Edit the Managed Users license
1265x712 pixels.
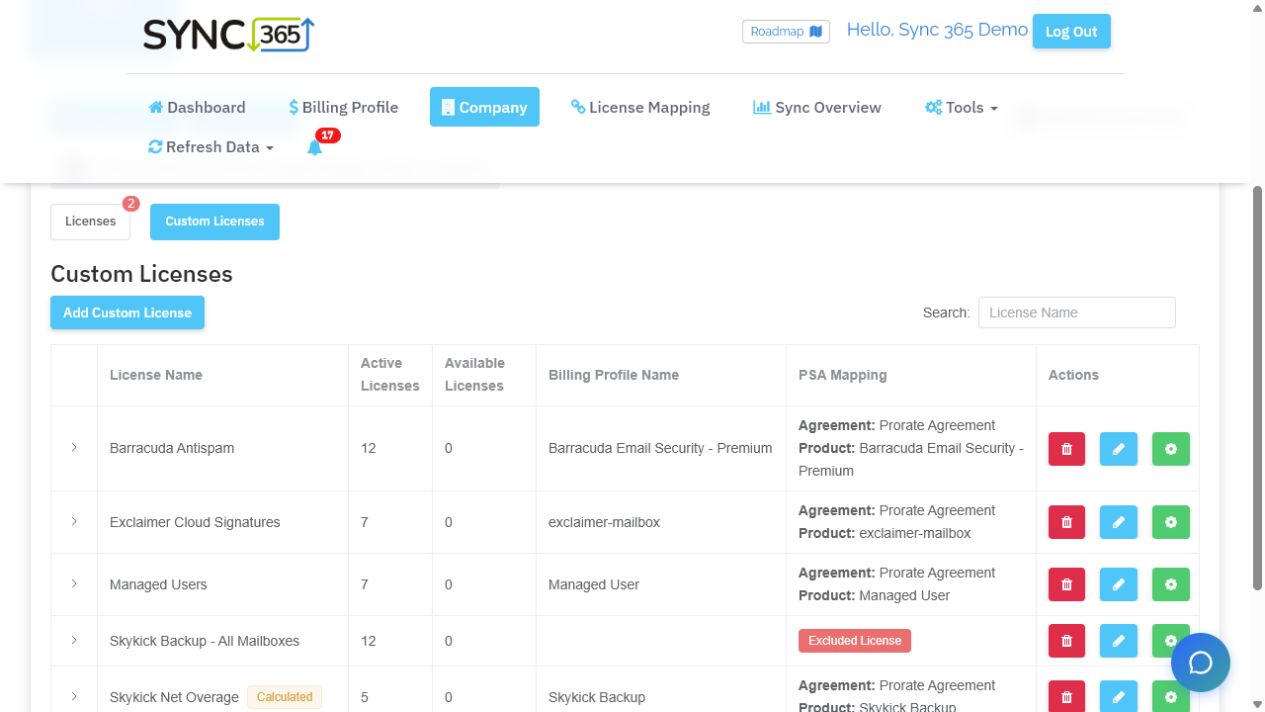coord(1118,584)
